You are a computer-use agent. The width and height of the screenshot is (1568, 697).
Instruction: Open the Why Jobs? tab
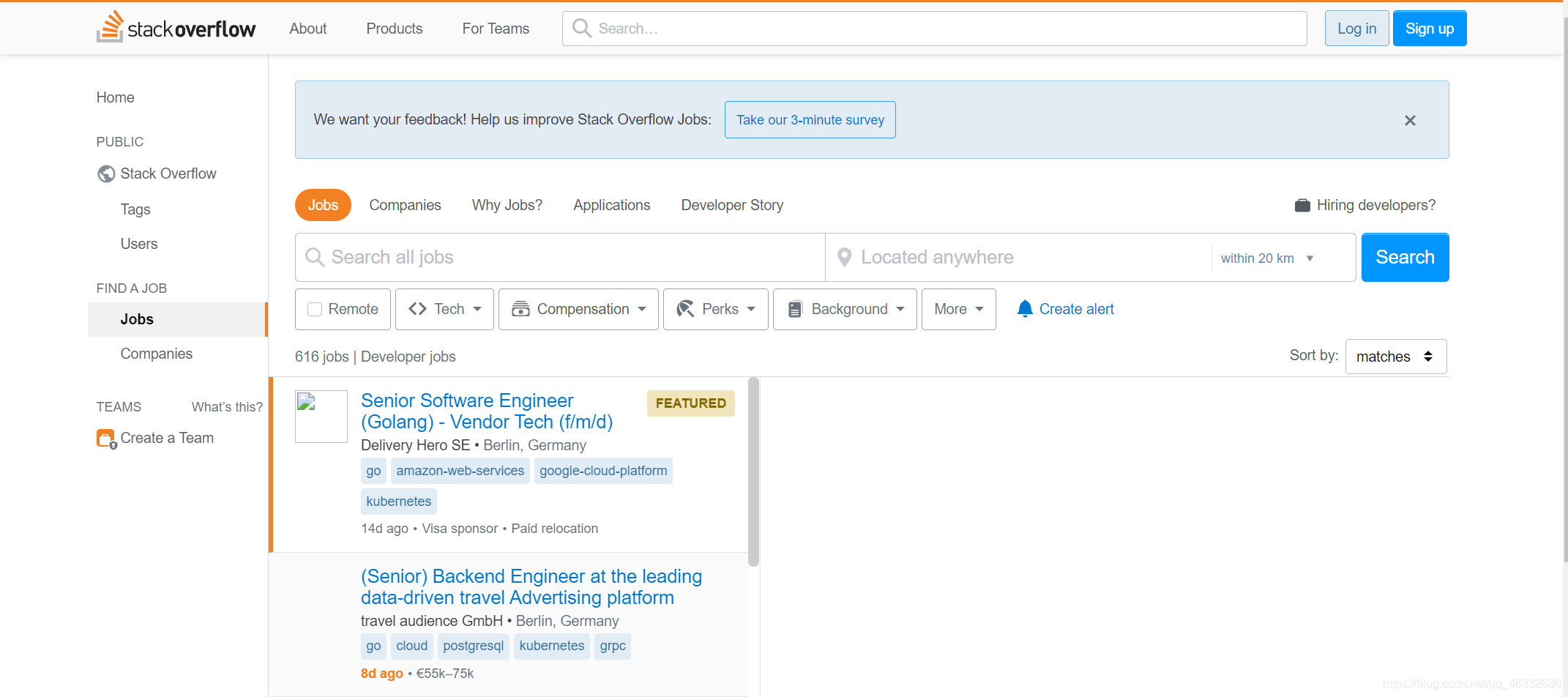coord(507,205)
